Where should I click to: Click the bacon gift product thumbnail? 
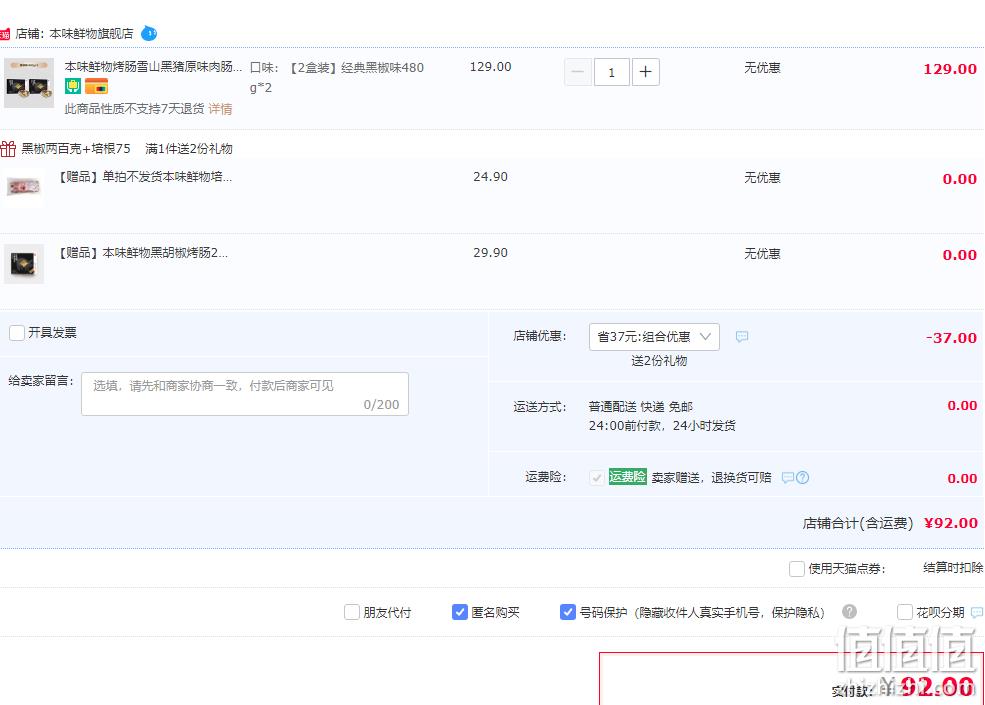click(24, 187)
